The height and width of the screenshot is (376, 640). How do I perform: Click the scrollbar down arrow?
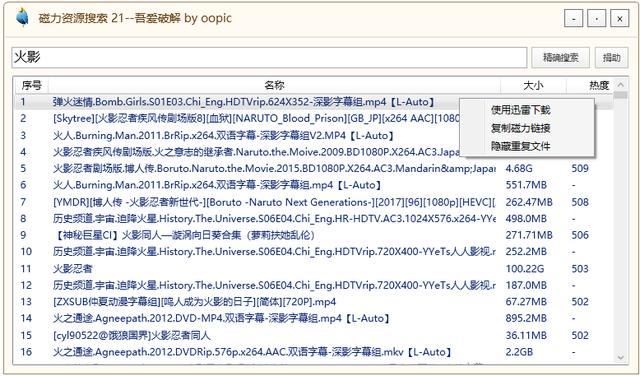(620, 358)
